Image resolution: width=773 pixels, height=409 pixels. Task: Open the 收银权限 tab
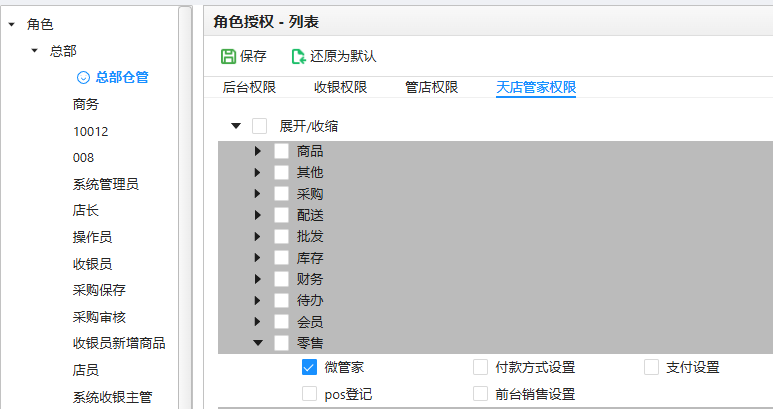pos(341,87)
